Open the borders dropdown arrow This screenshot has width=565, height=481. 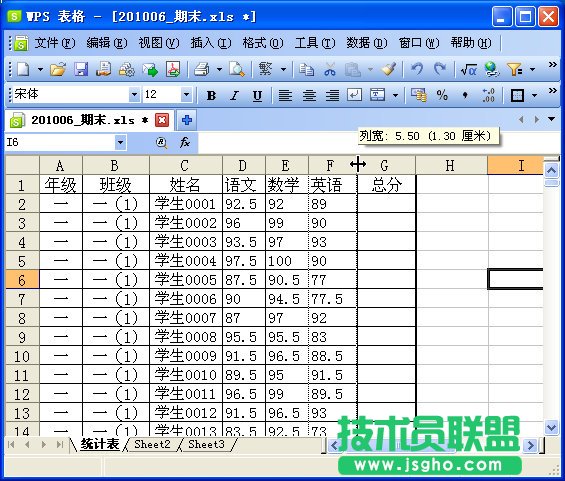click(534, 96)
